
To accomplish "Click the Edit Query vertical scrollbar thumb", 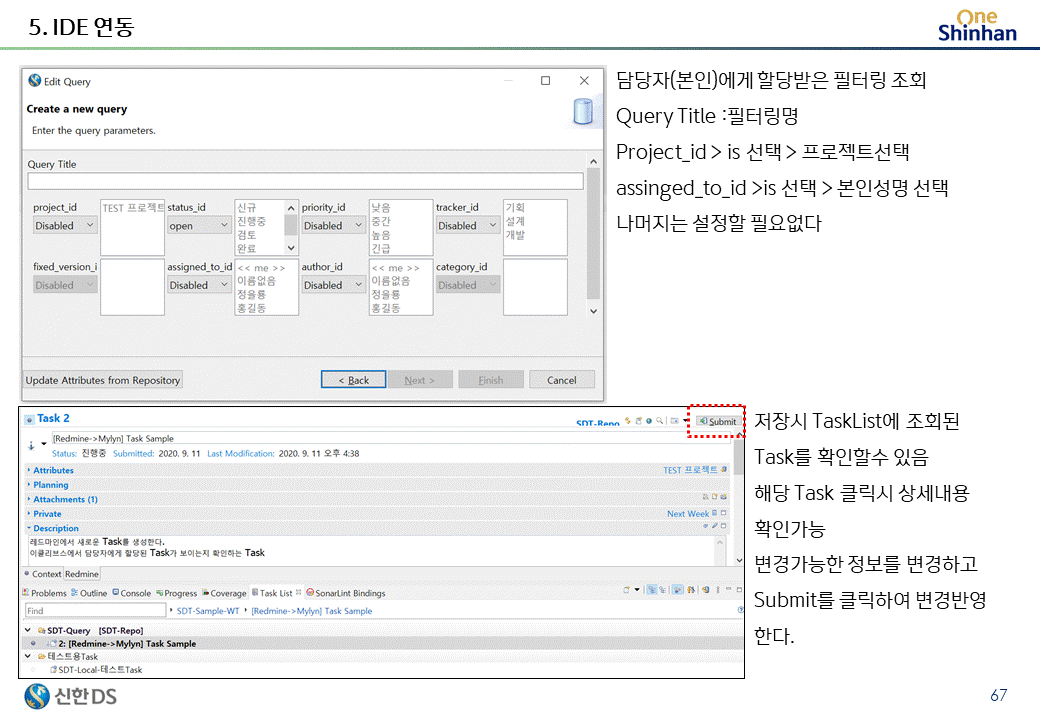I will [594, 232].
